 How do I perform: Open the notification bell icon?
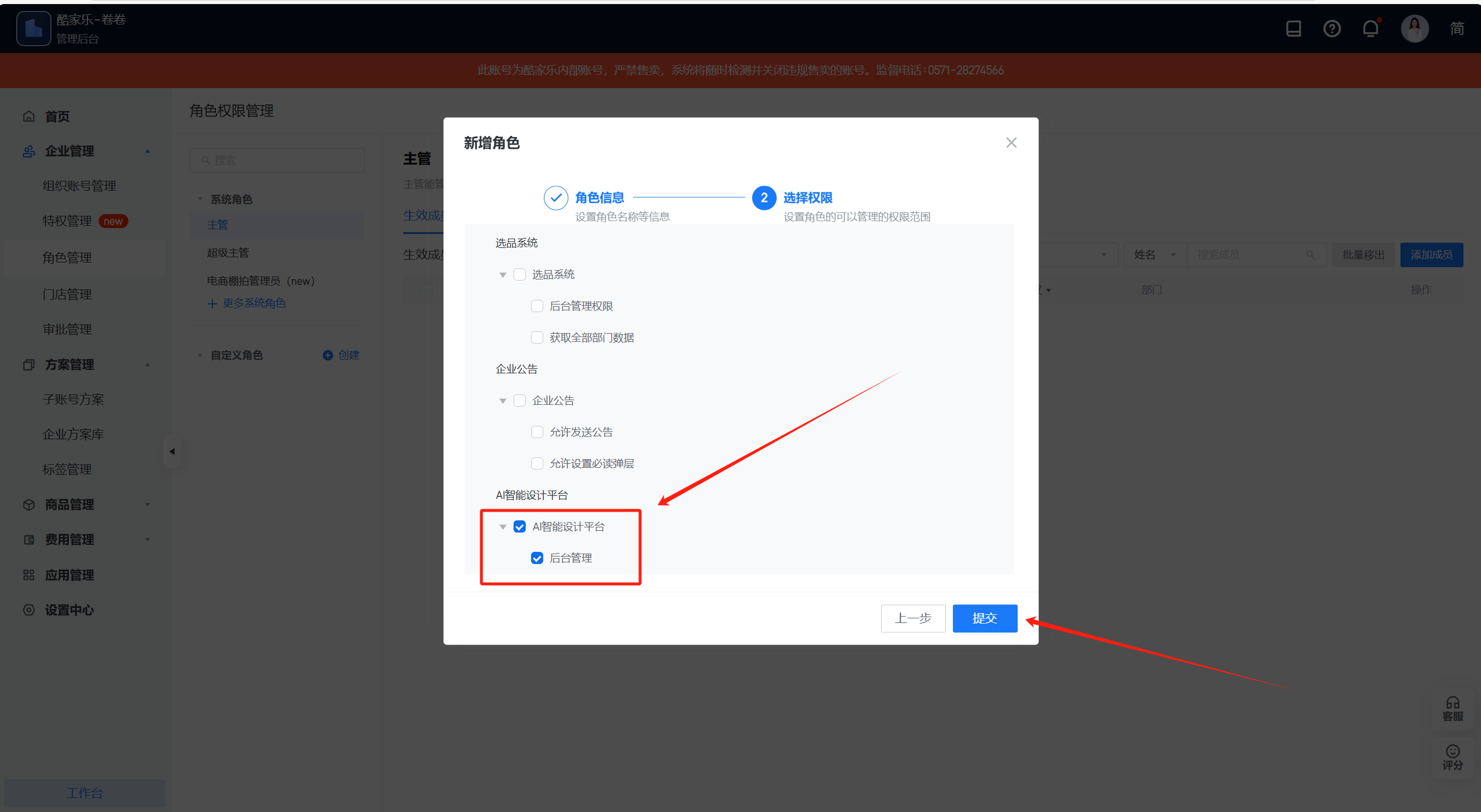click(1370, 29)
